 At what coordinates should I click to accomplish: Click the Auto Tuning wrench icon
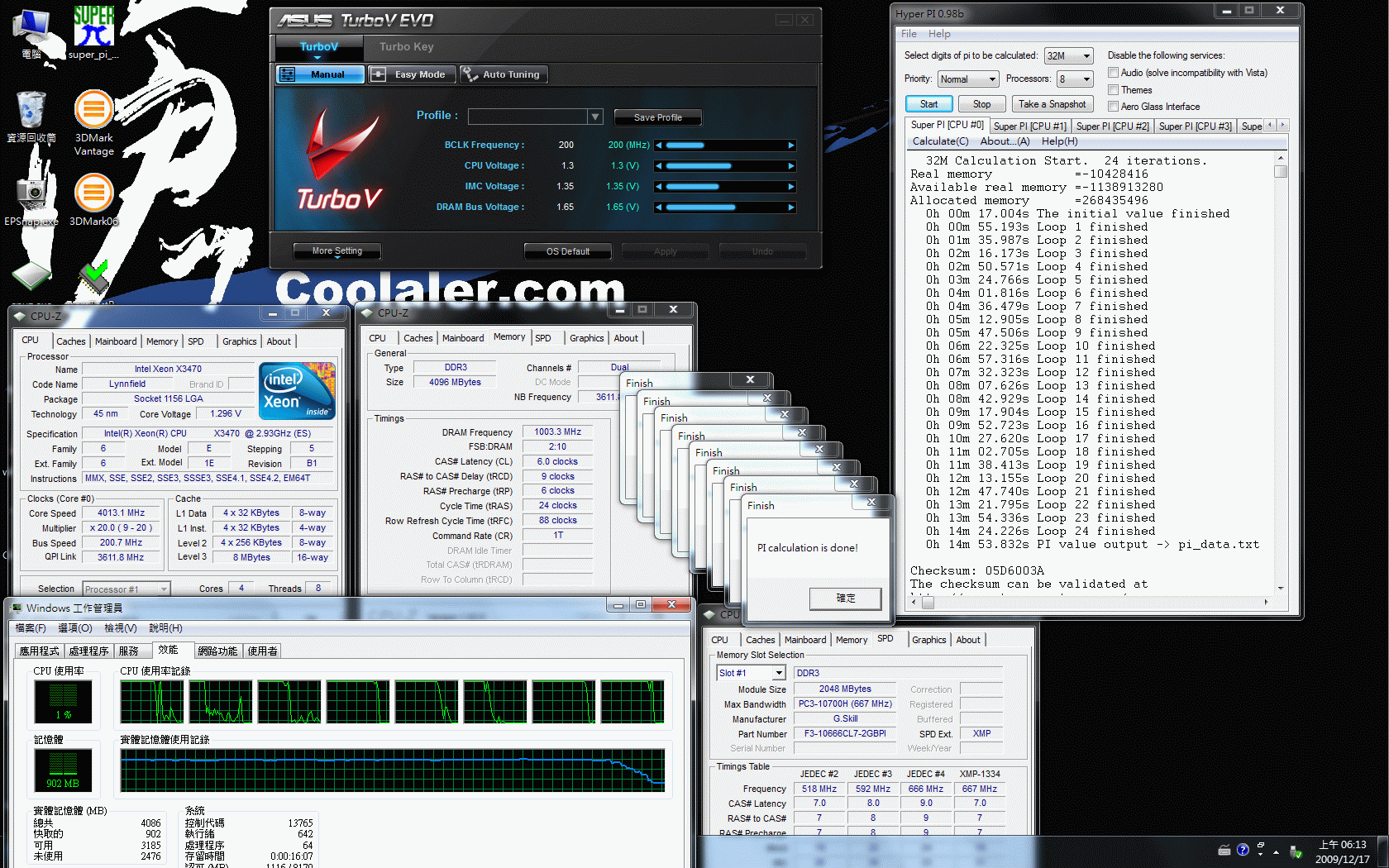470,74
